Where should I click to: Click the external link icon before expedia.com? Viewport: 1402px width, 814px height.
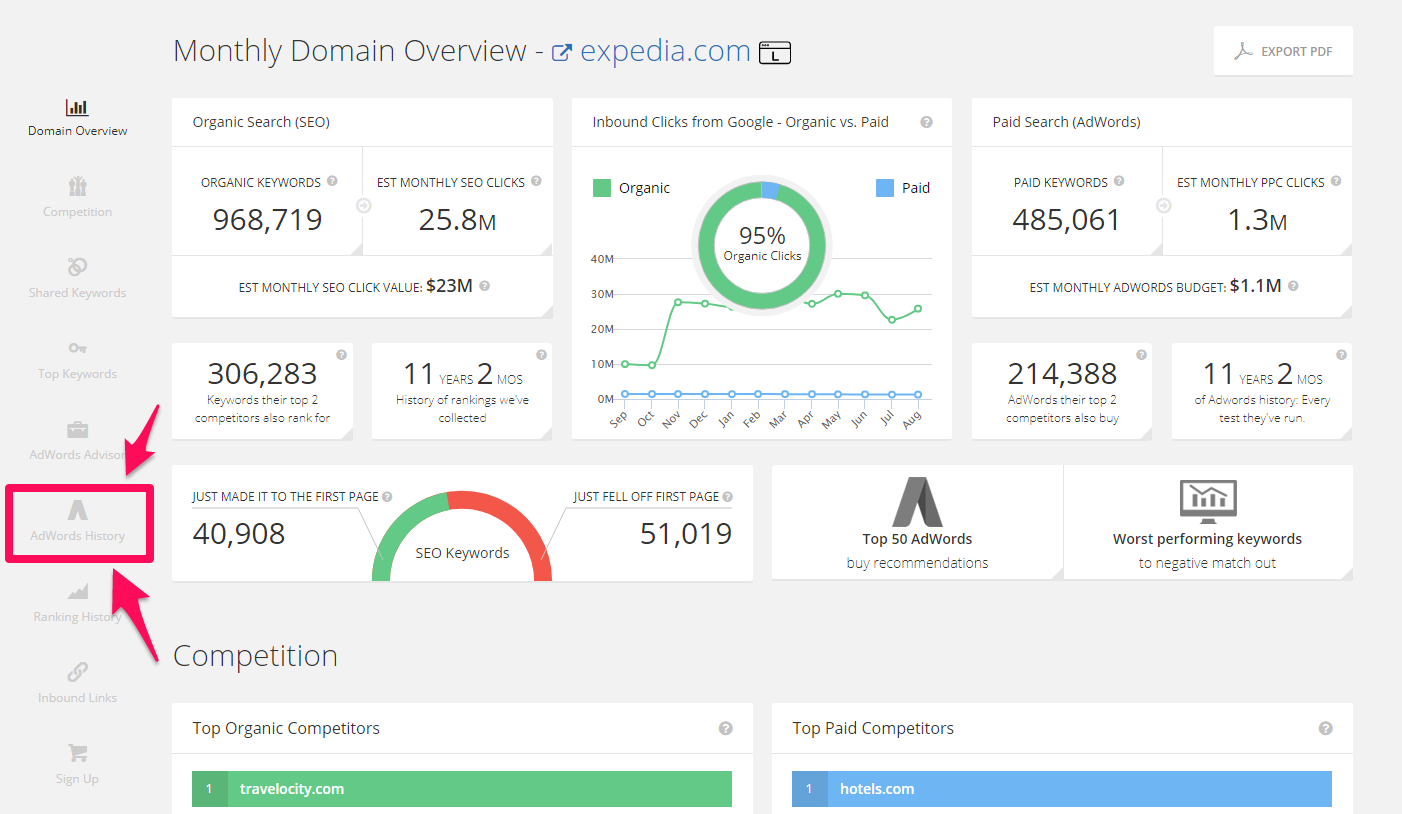(562, 52)
